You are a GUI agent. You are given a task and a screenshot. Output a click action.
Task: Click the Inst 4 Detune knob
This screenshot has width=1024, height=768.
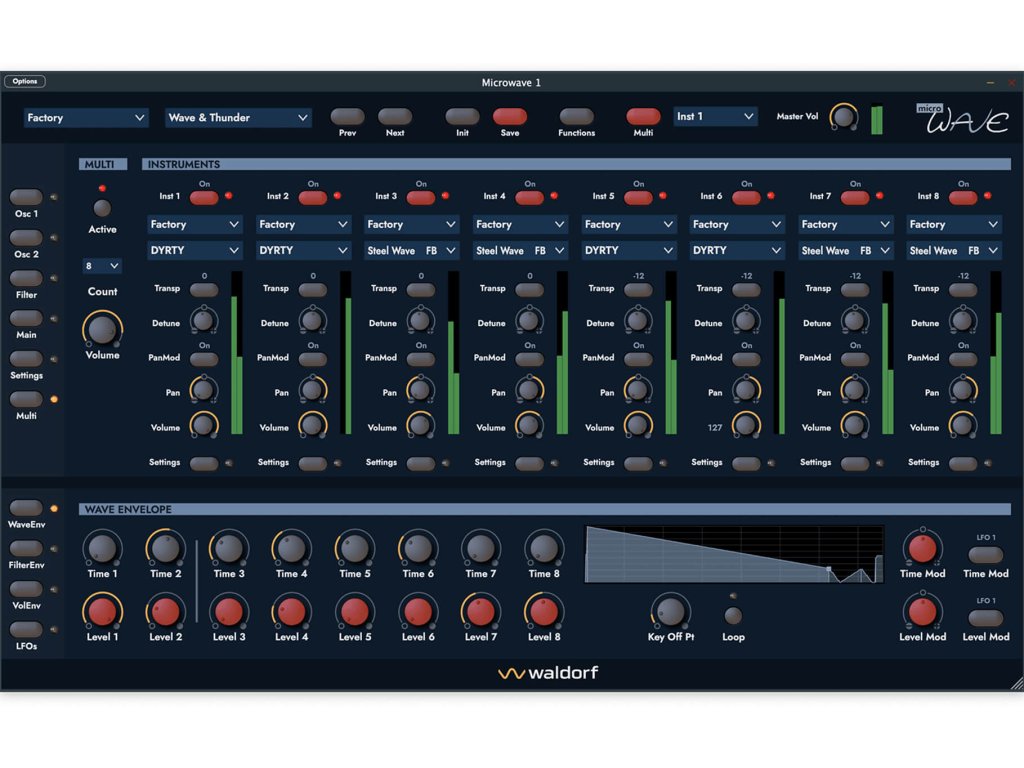(x=529, y=320)
